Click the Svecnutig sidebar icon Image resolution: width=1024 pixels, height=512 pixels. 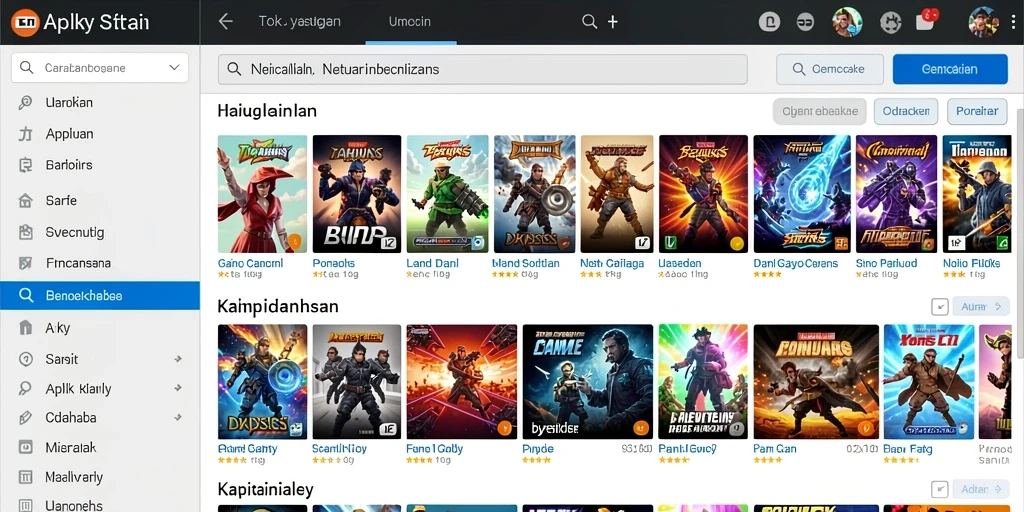point(25,232)
